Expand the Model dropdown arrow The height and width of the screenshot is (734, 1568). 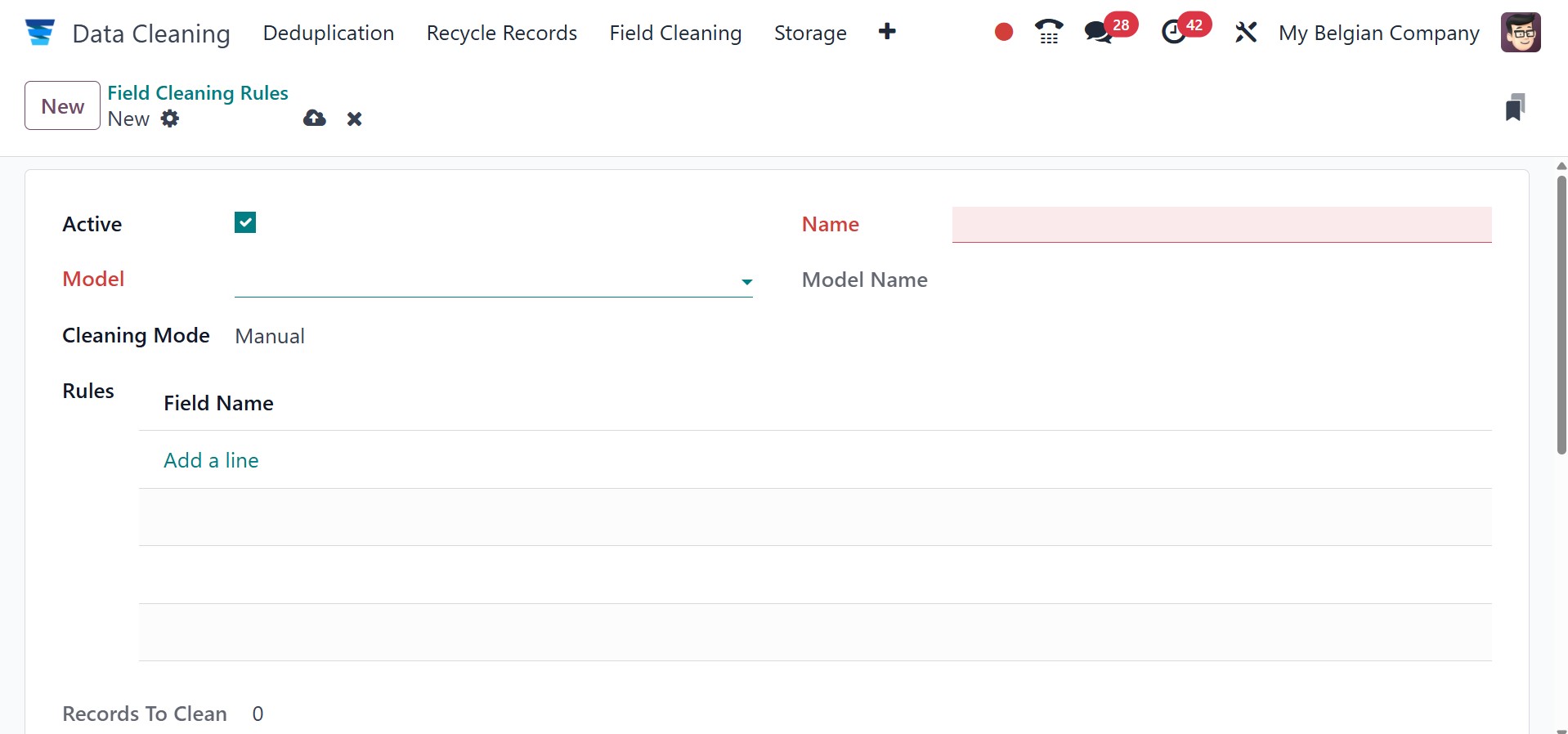pos(746,282)
